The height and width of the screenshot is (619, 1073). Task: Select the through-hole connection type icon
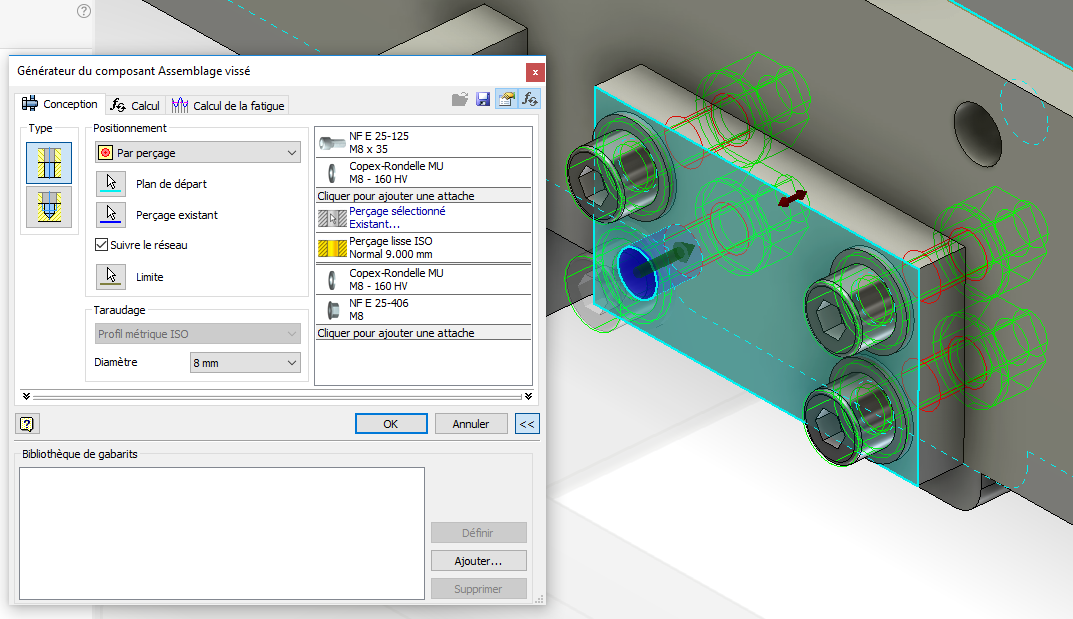coord(47,162)
